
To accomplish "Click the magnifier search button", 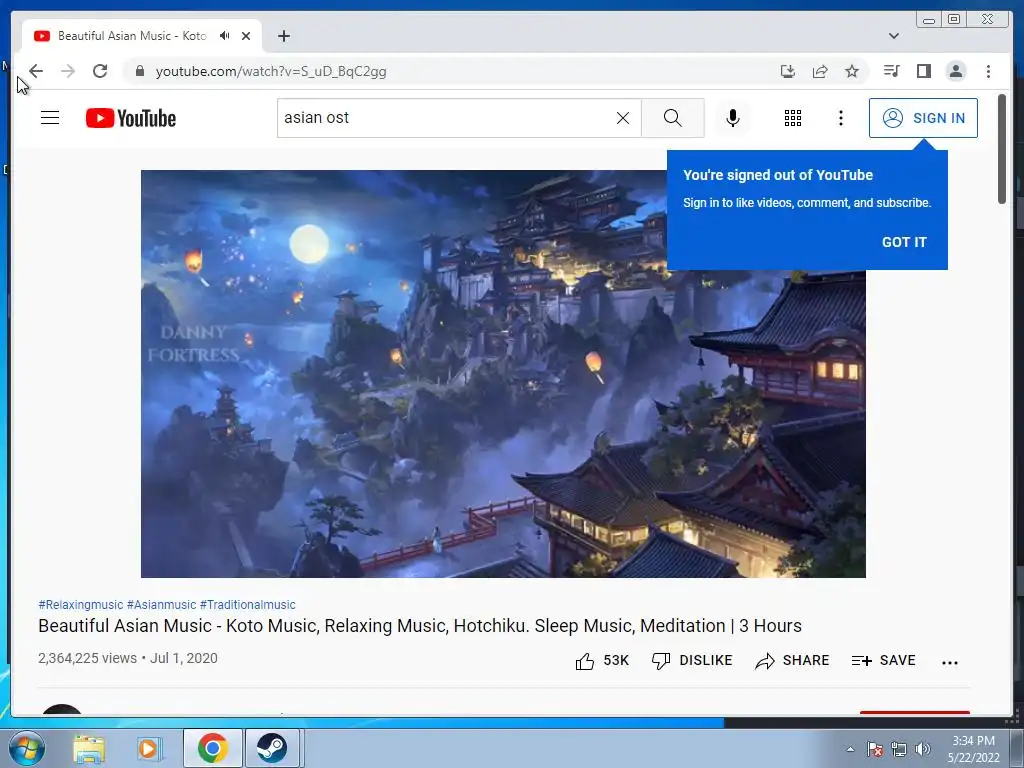I will click(x=673, y=118).
